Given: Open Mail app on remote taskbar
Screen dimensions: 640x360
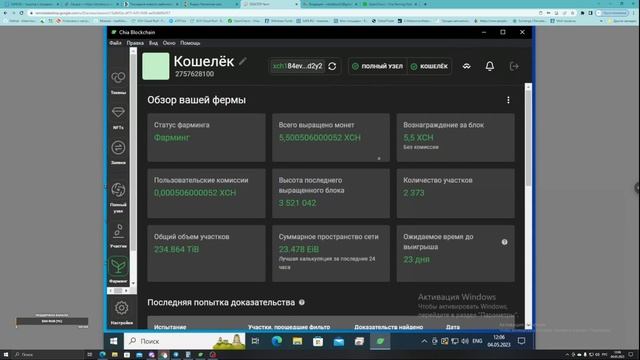Looking at the screenshot, I should point(338,341).
